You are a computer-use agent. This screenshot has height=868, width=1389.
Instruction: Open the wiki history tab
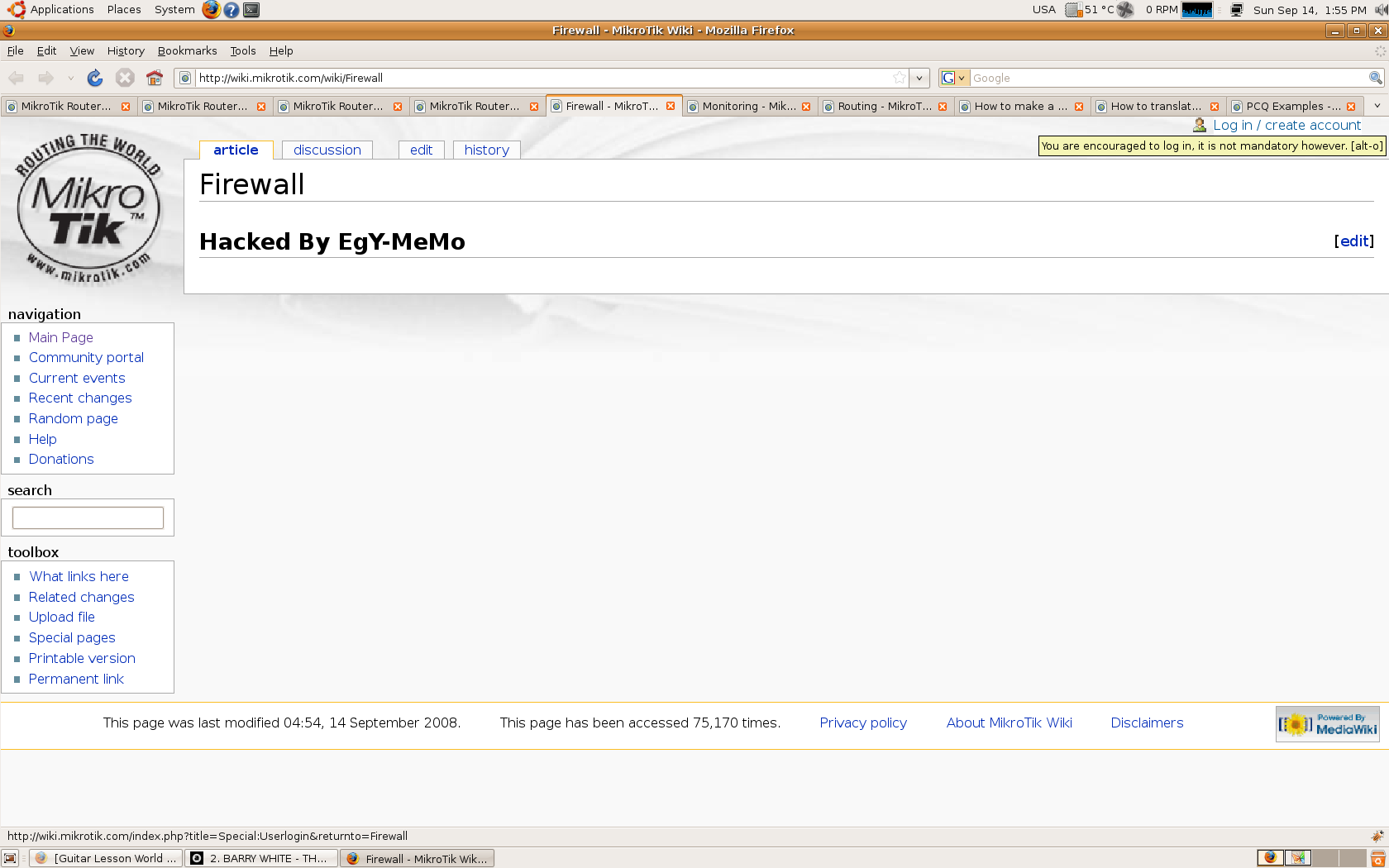pos(487,150)
